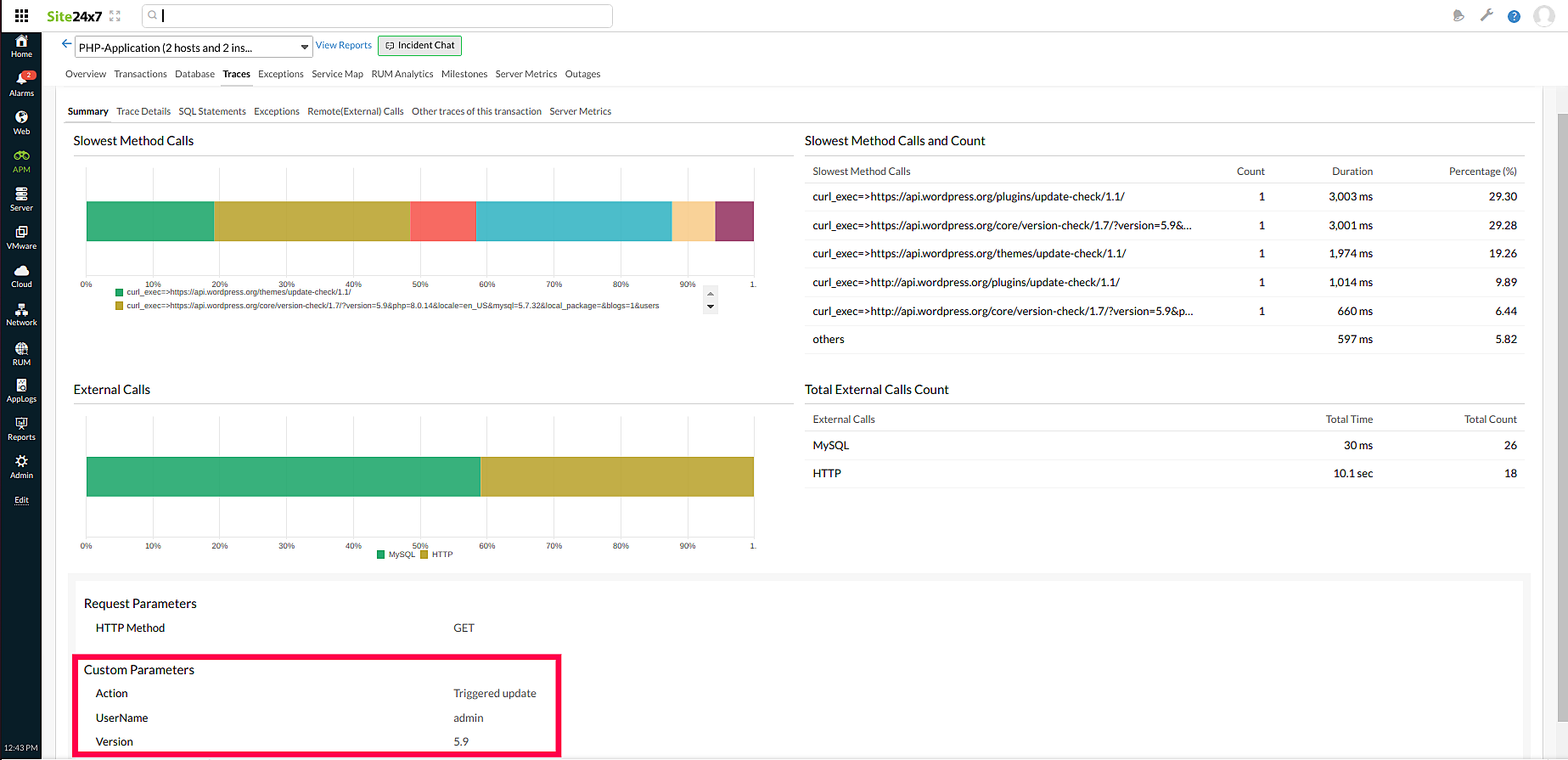Open the Alarms section in sidebar
This screenshot has width=1568, height=760.
(x=21, y=83)
